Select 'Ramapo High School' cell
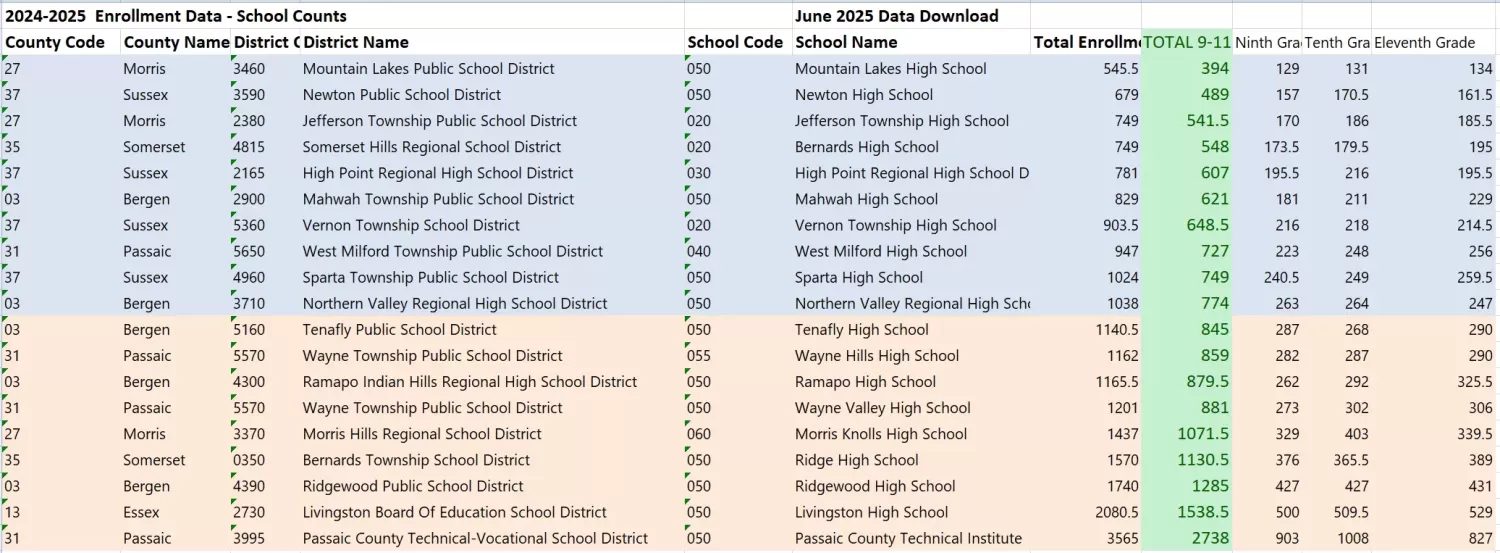 [911, 381]
